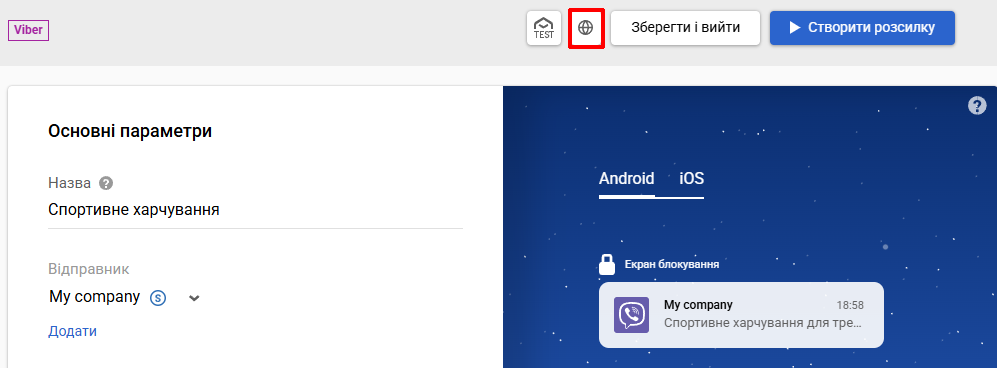
Task: Click the purple Viber logo in notification
Action: (631, 315)
